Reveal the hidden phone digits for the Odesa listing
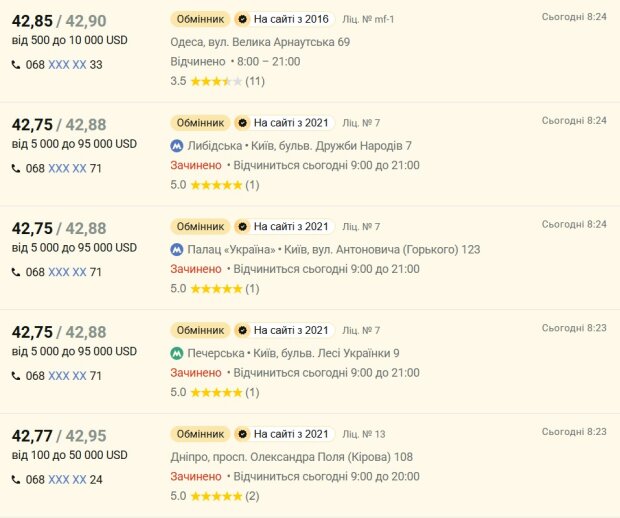 pyautogui.click(x=67, y=65)
